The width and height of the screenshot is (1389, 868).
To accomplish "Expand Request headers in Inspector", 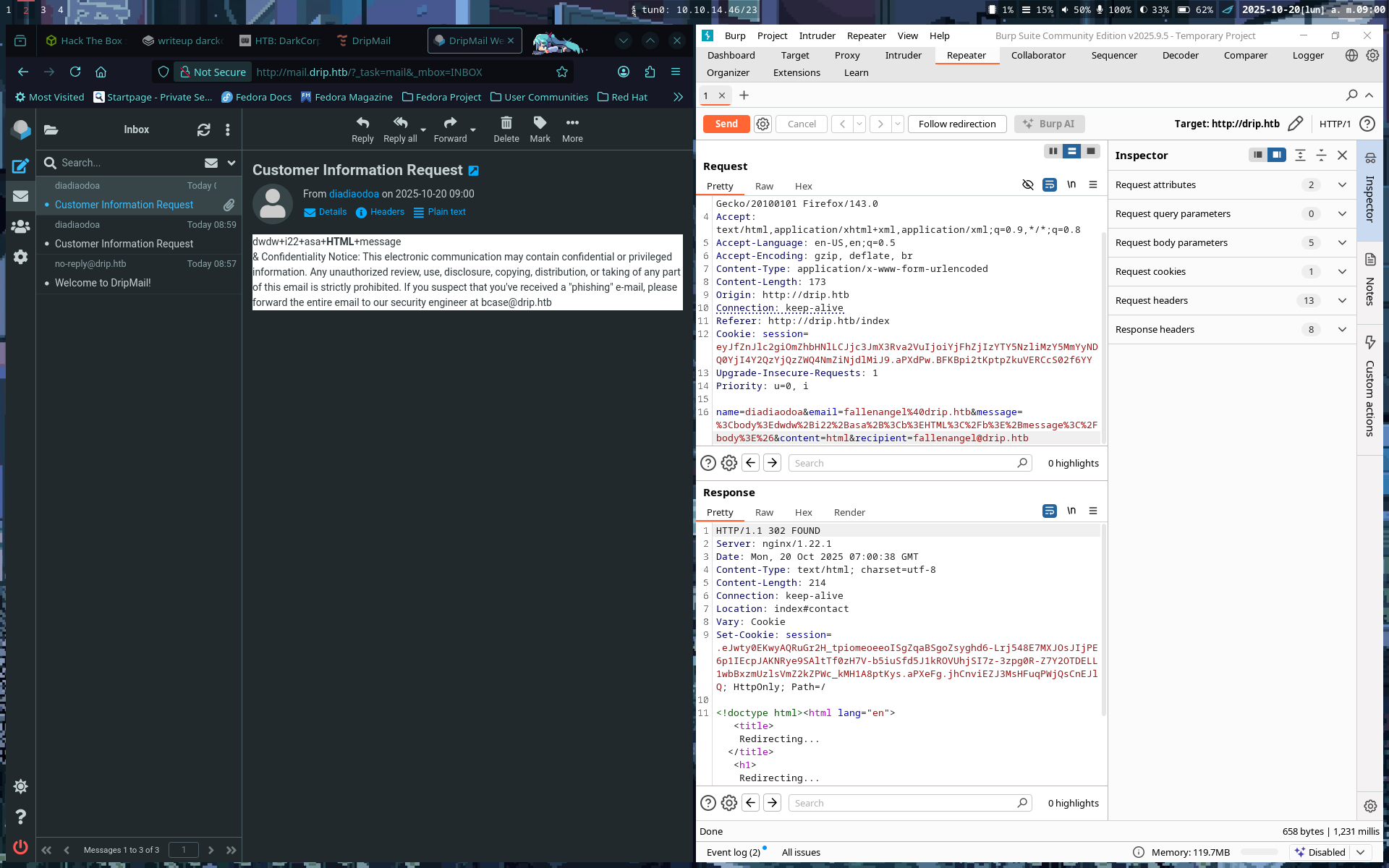I will 1342,301.
